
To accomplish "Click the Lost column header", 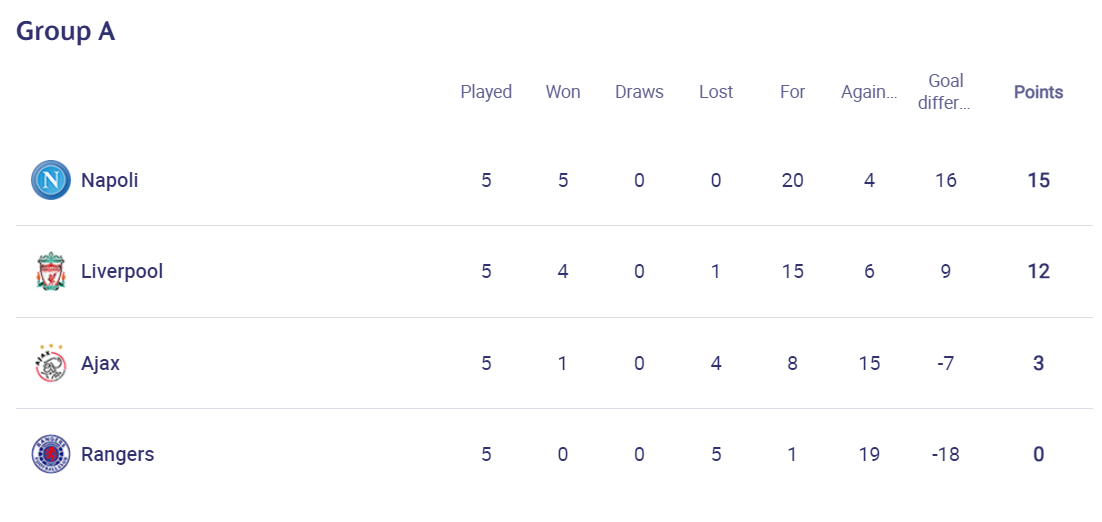I will pyautogui.click(x=716, y=92).
